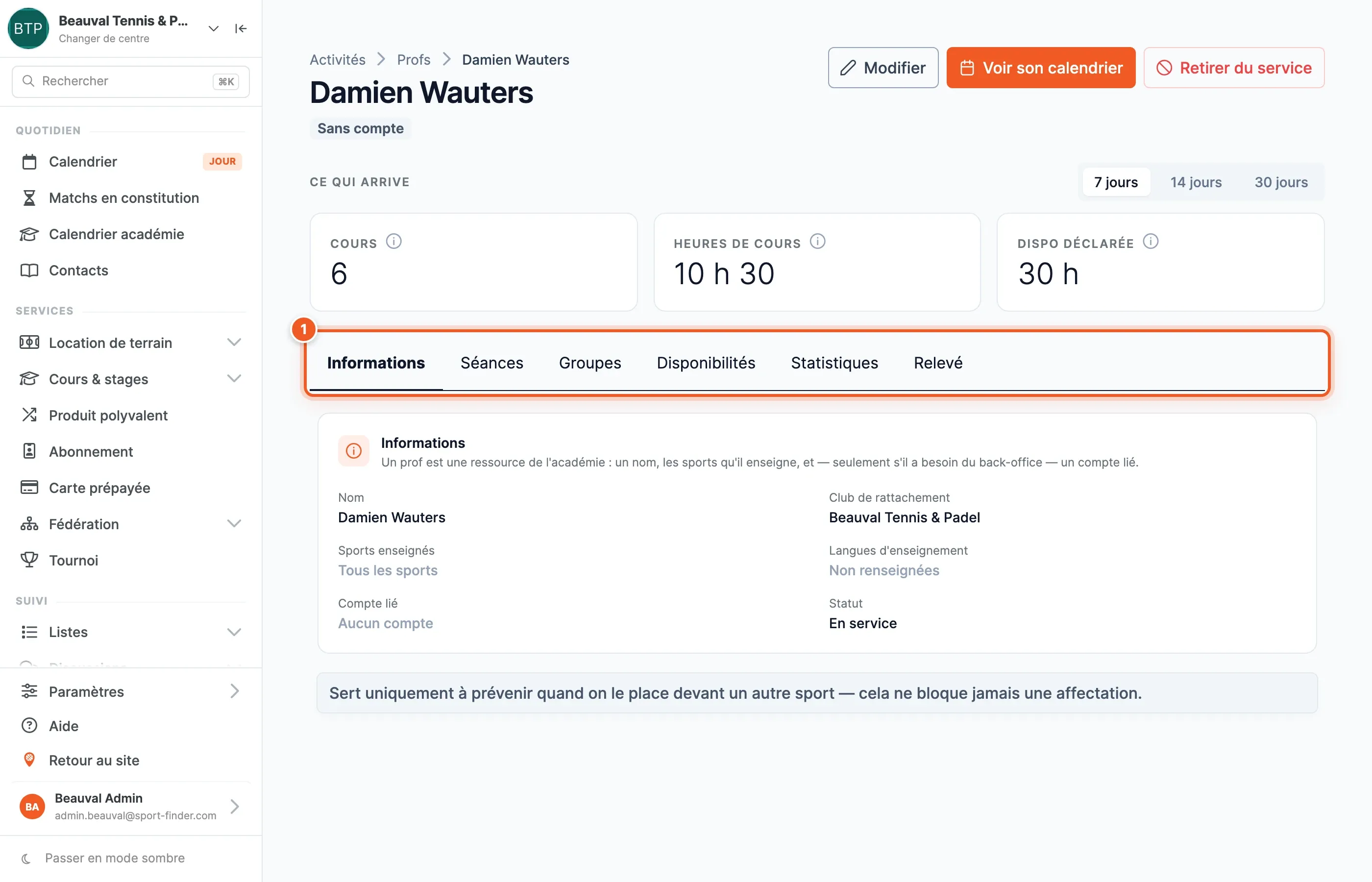Click the info icon next to DISPO DÉCLARÉE
This screenshot has height=882, width=1372.
click(x=1151, y=241)
